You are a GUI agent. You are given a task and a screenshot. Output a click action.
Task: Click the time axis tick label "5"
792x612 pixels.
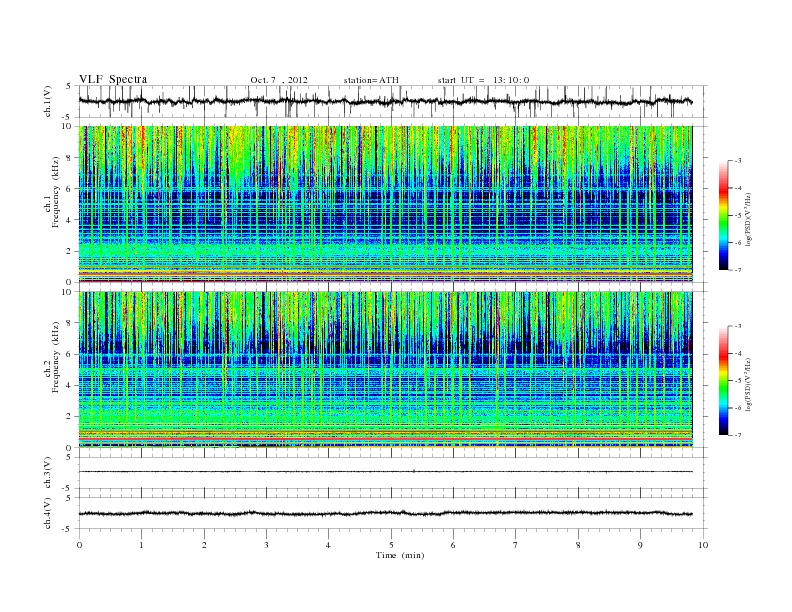[x=391, y=545]
